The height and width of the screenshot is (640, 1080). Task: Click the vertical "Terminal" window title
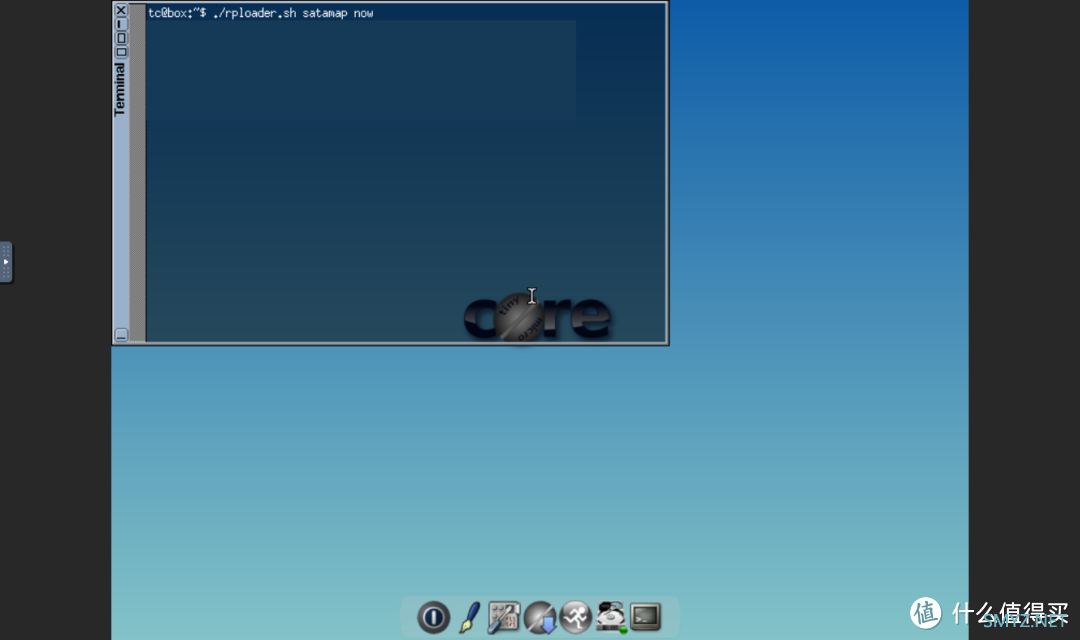click(120, 90)
